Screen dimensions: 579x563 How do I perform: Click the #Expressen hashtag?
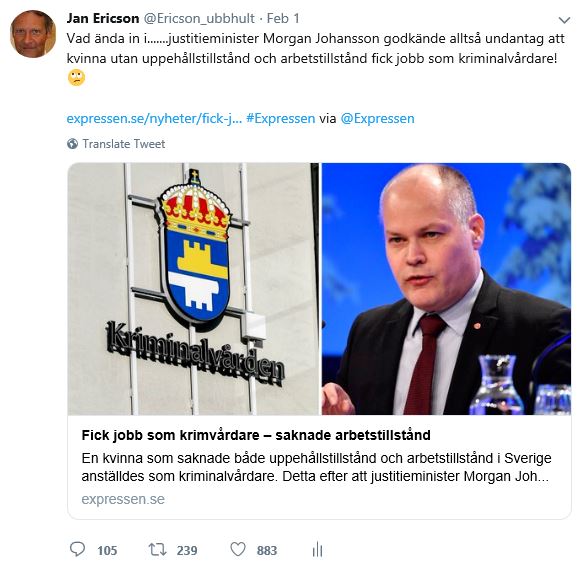pyautogui.click(x=281, y=119)
